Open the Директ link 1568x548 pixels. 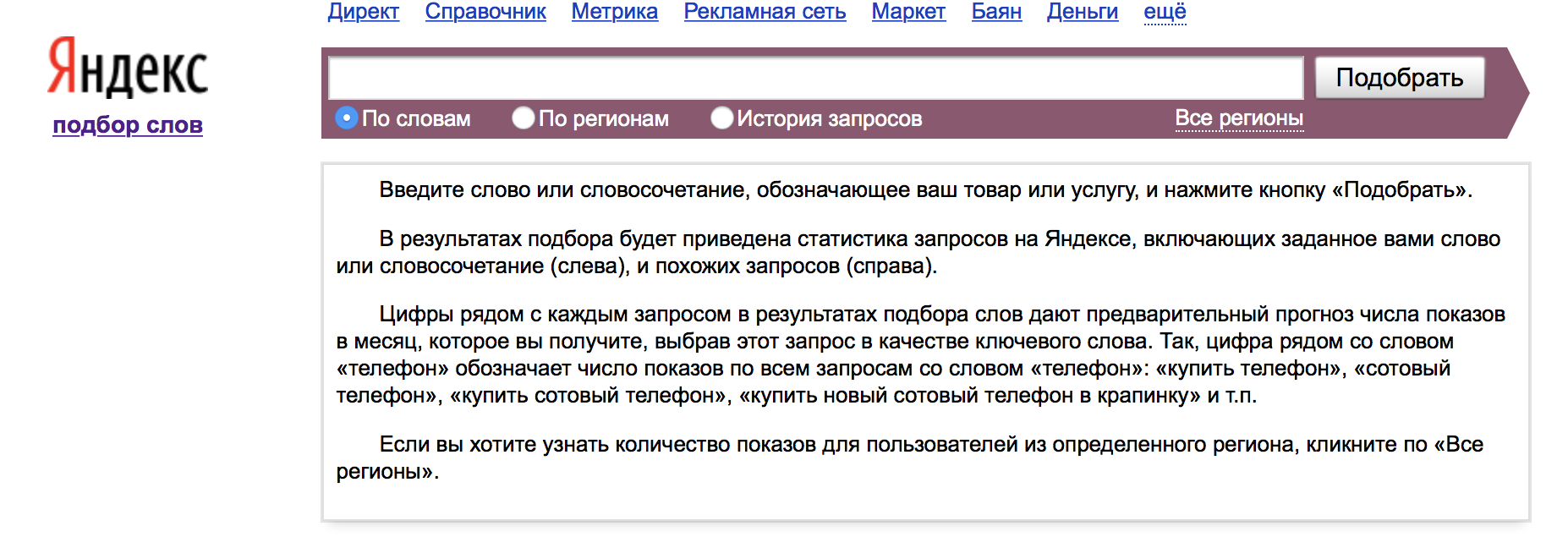pyautogui.click(x=364, y=12)
